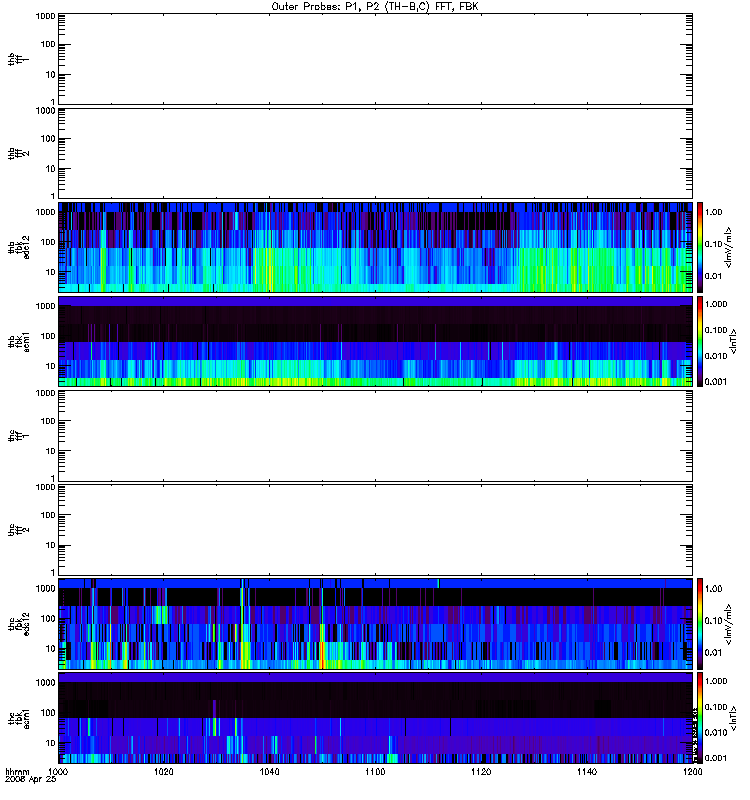Image resolution: width=750 pixels, height=800 pixels.
Task: Click the '<|nT|>' unit label beside thb scm1 color bar
Action: (x=733, y=342)
